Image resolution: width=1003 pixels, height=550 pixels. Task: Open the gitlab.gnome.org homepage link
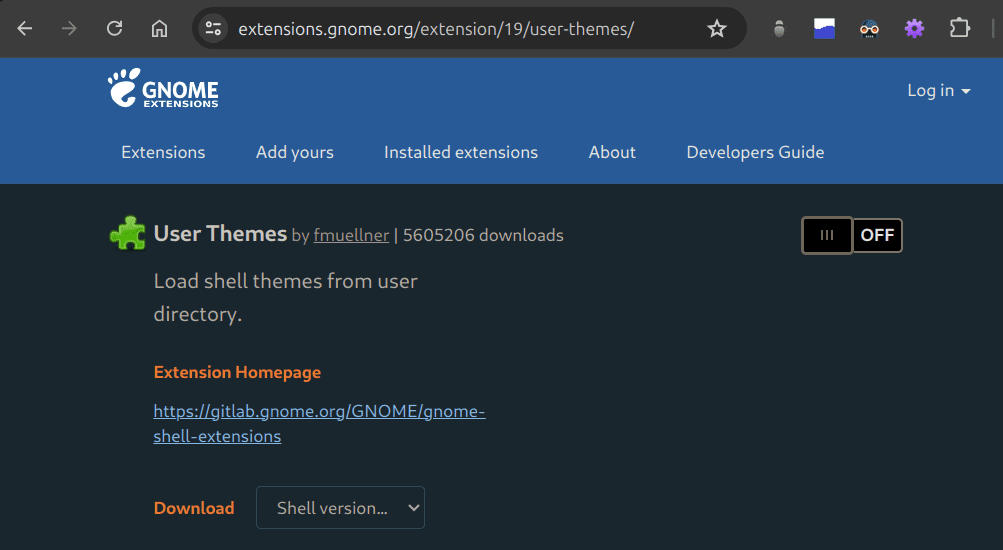(x=318, y=423)
